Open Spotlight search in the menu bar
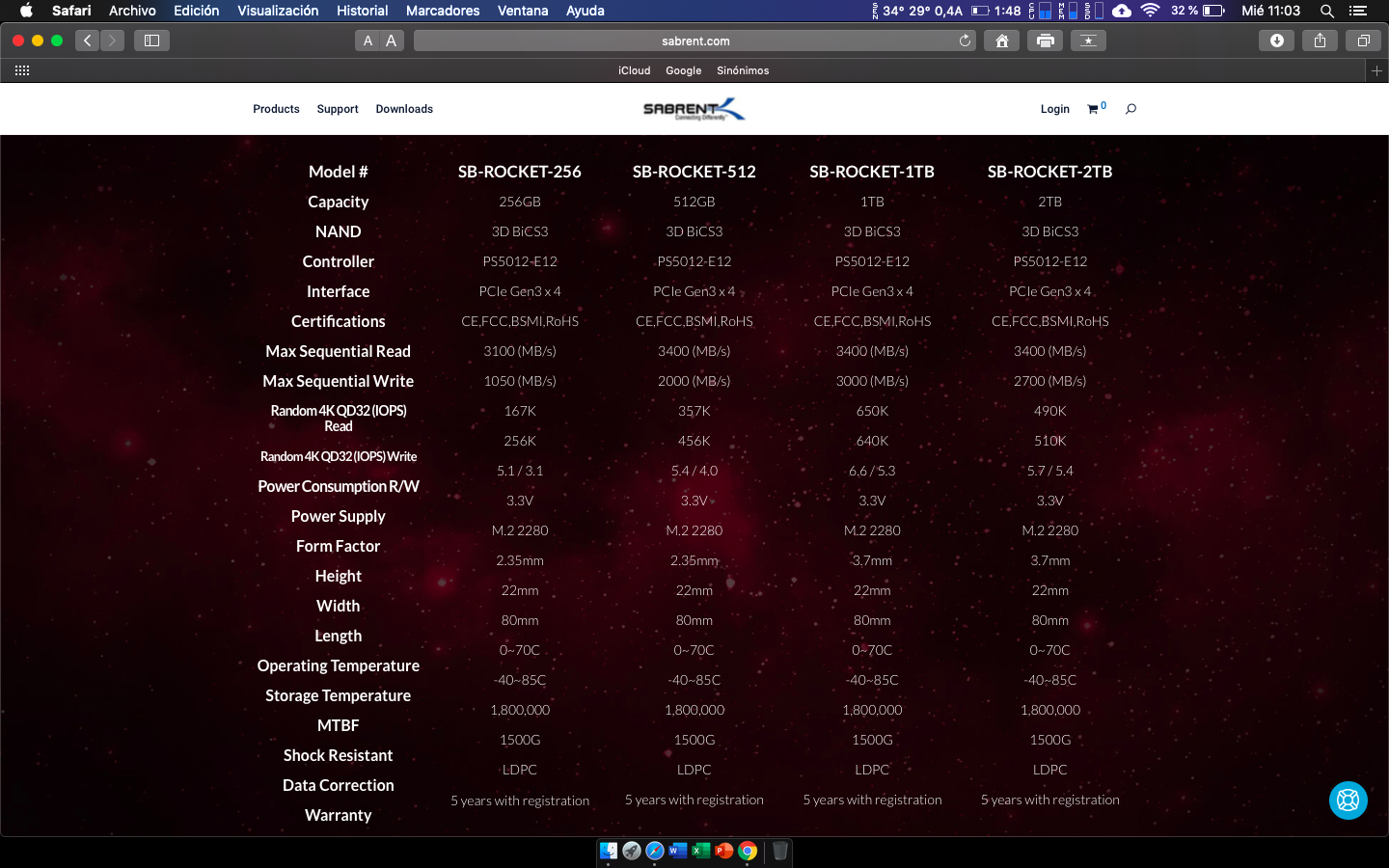Image resolution: width=1389 pixels, height=868 pixels. click(1327, 11)
